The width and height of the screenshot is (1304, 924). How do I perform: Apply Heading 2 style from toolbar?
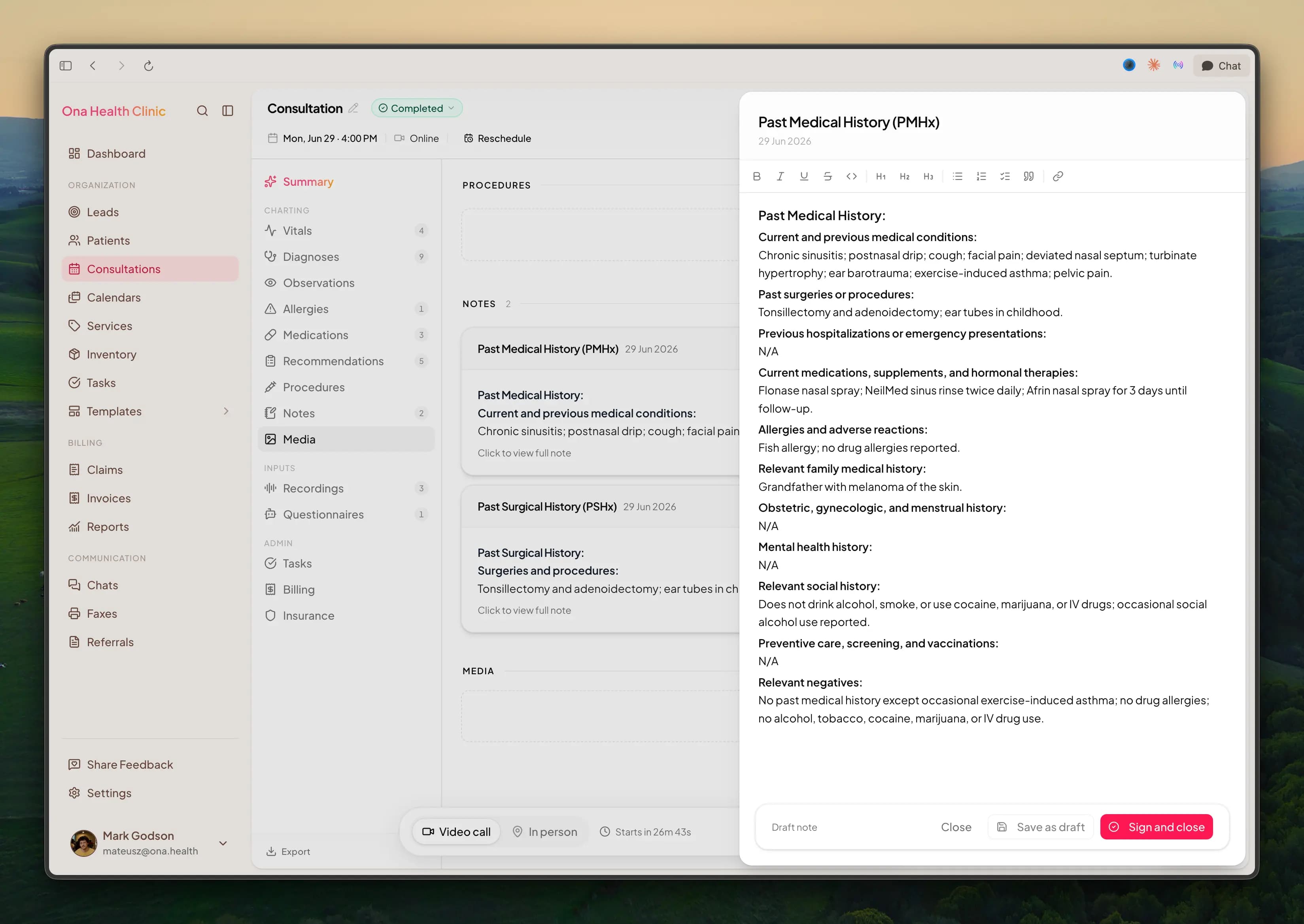(904, 176)
